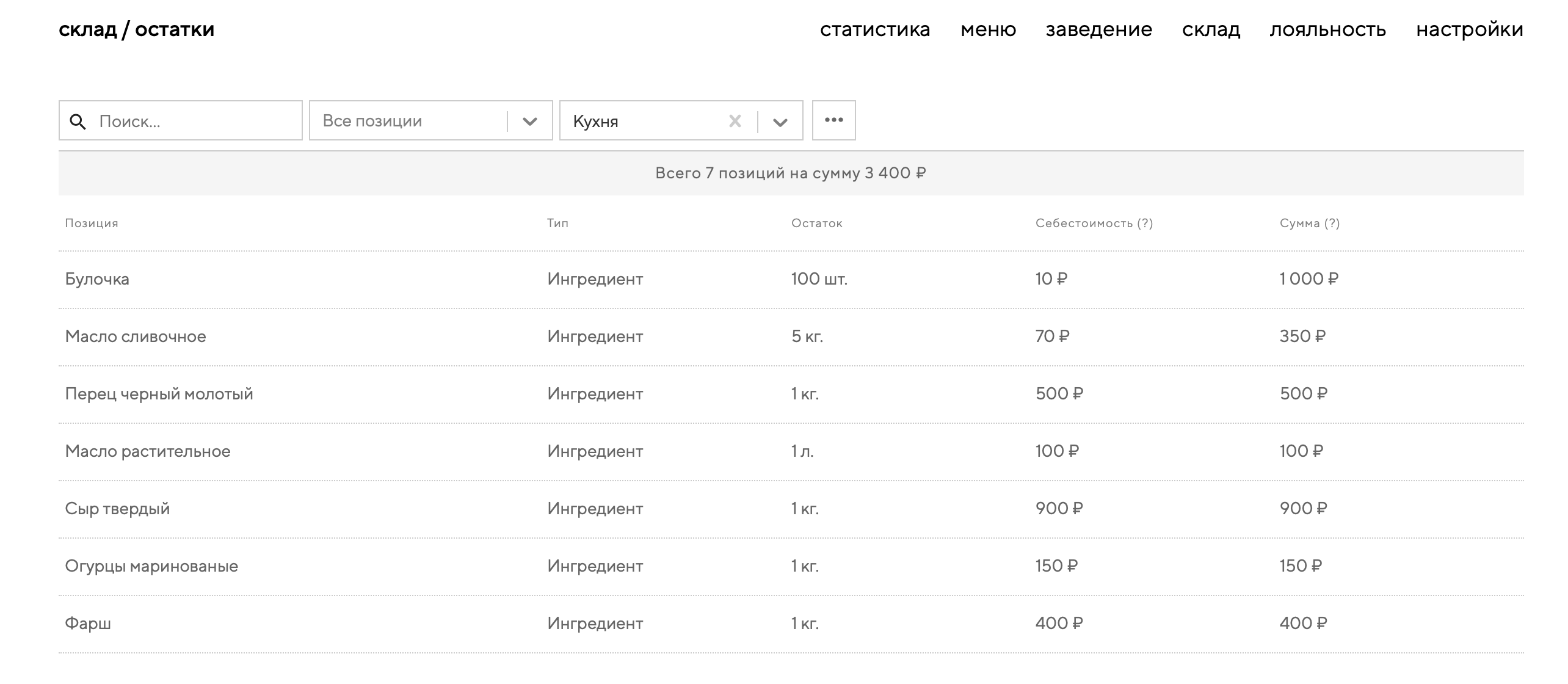Viewport: 1568px width, 684px height.
Task: Expand the Кухня warehouse dropdown arrow
Action: click(780, 122)
